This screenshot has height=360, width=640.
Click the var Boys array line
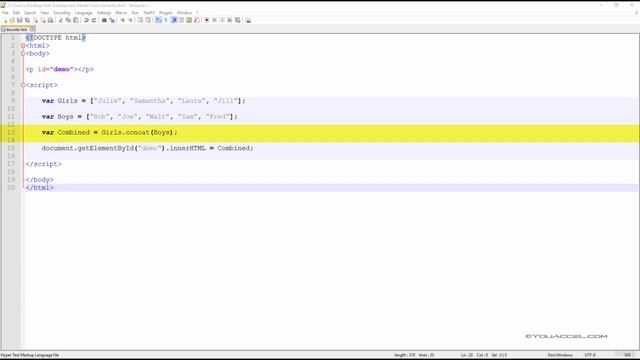[140, 117]
